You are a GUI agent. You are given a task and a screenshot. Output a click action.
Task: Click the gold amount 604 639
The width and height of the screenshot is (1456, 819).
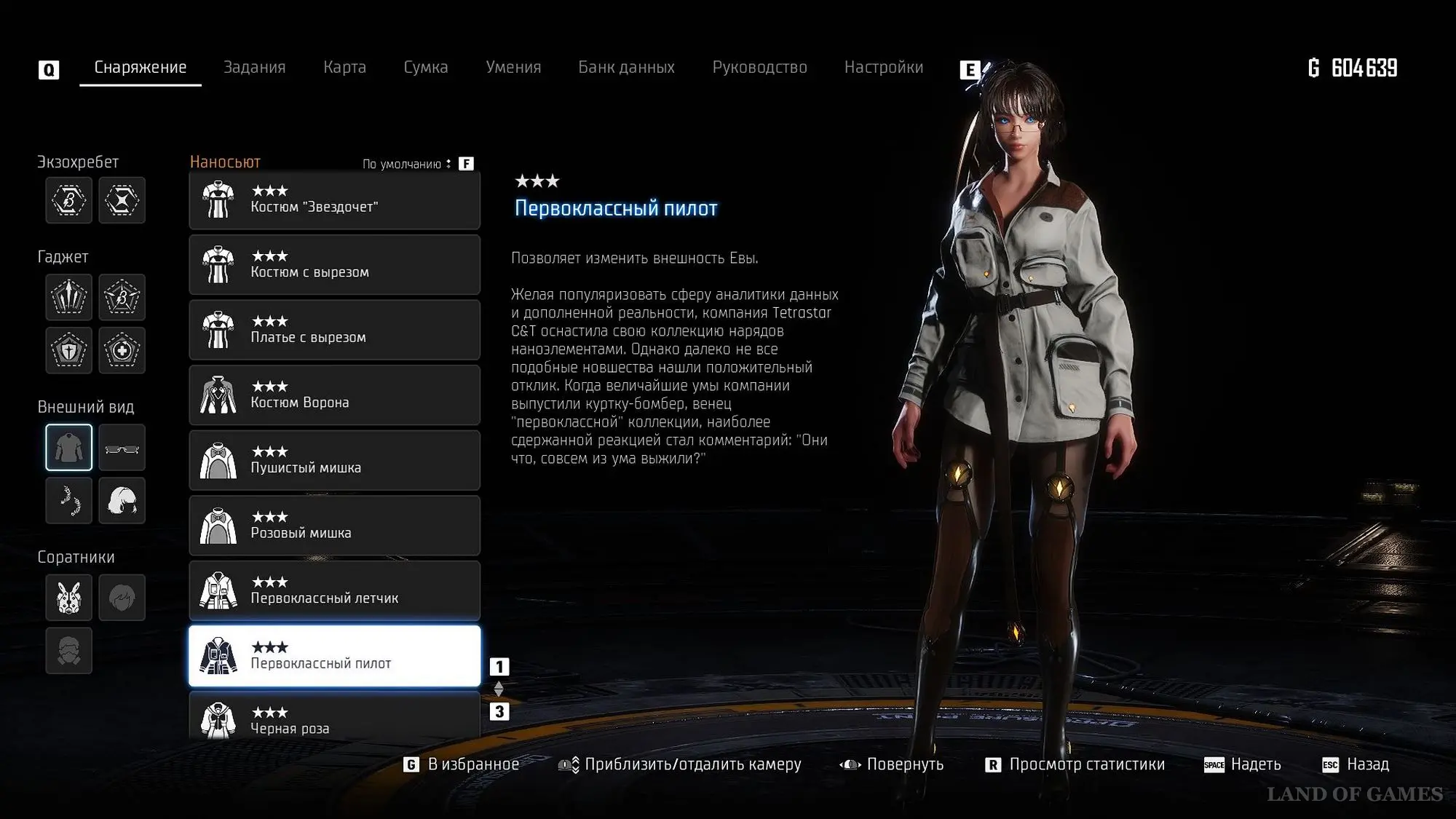(x=1364, y=68)
